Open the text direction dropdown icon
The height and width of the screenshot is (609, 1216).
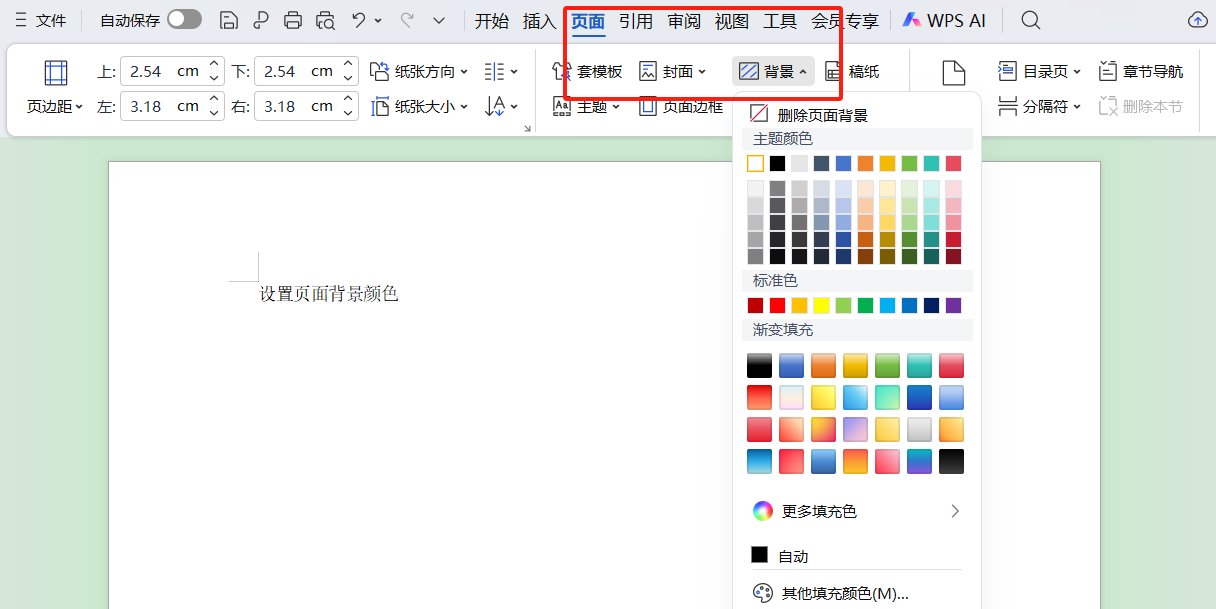pos(500,106)
